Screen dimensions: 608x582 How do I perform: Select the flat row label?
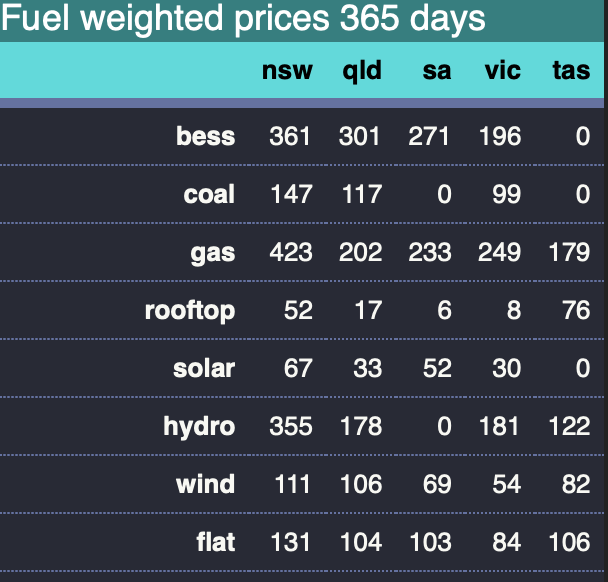click(216, 542)
